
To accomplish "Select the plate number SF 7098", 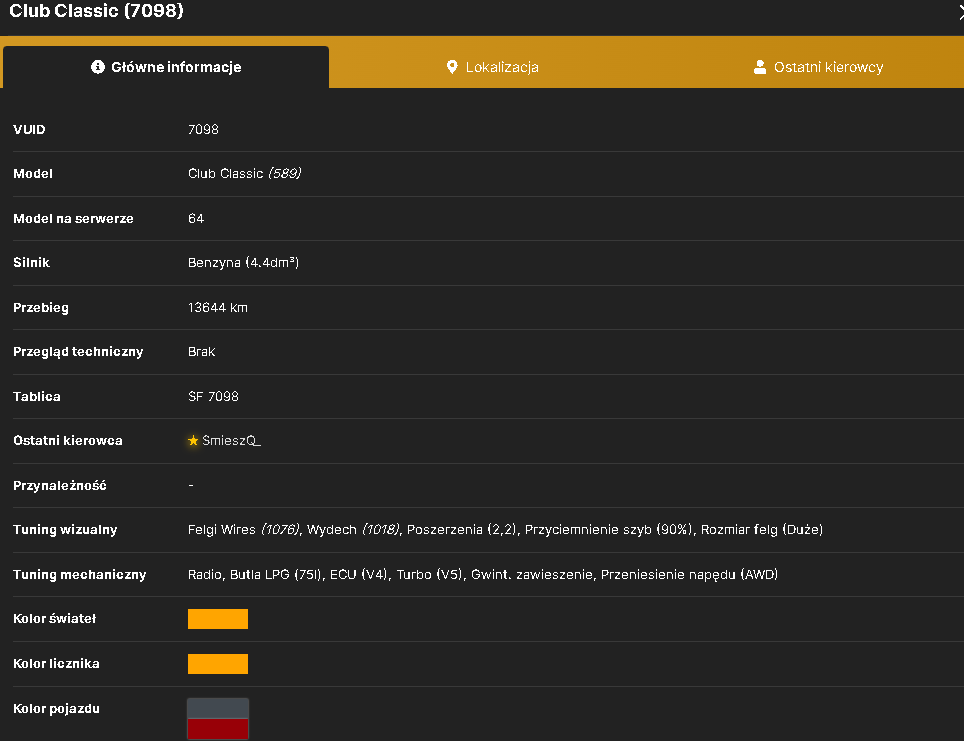I will click(x=213, y=397).
